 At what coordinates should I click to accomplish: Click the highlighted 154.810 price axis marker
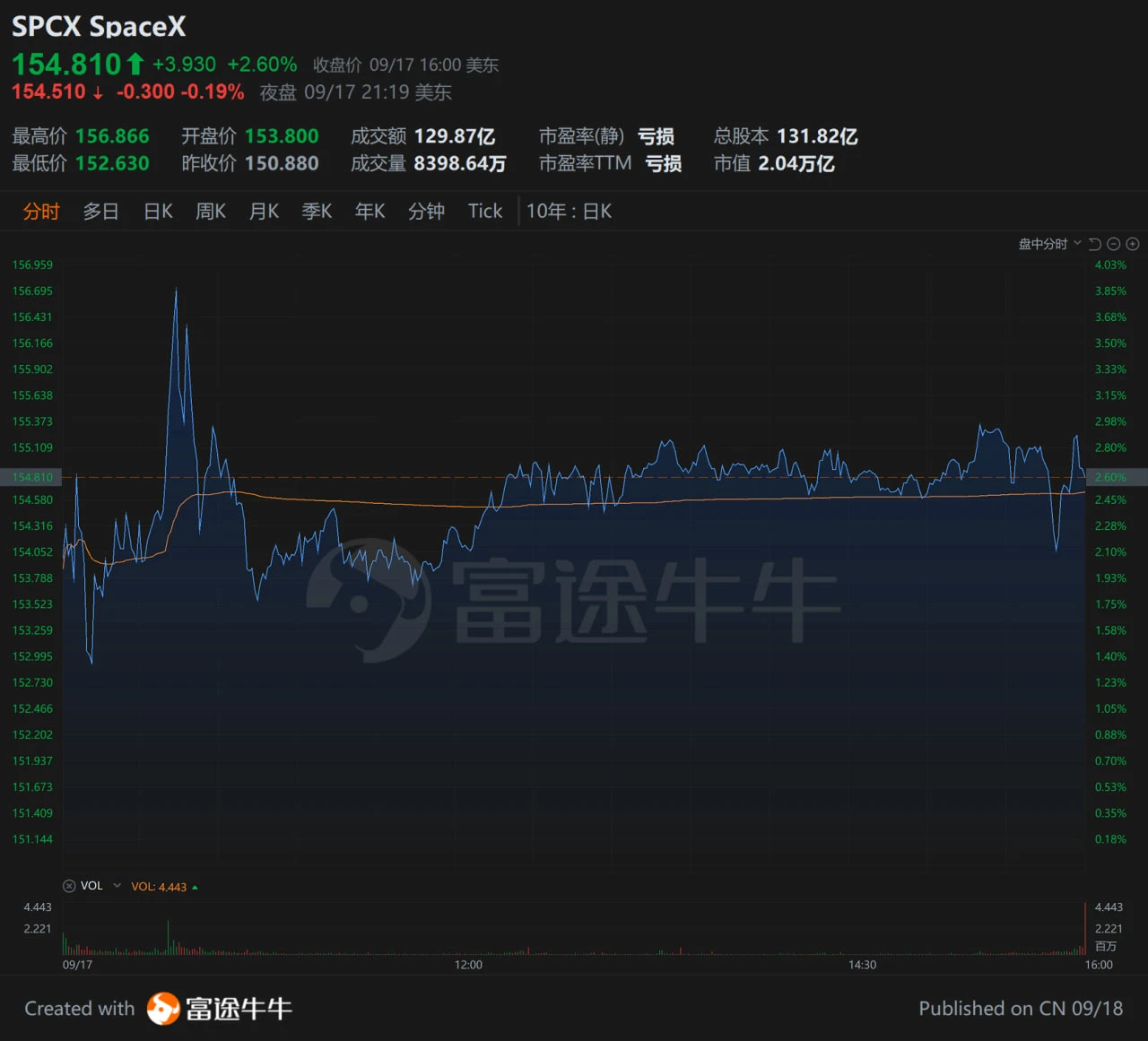click(31, 477)
